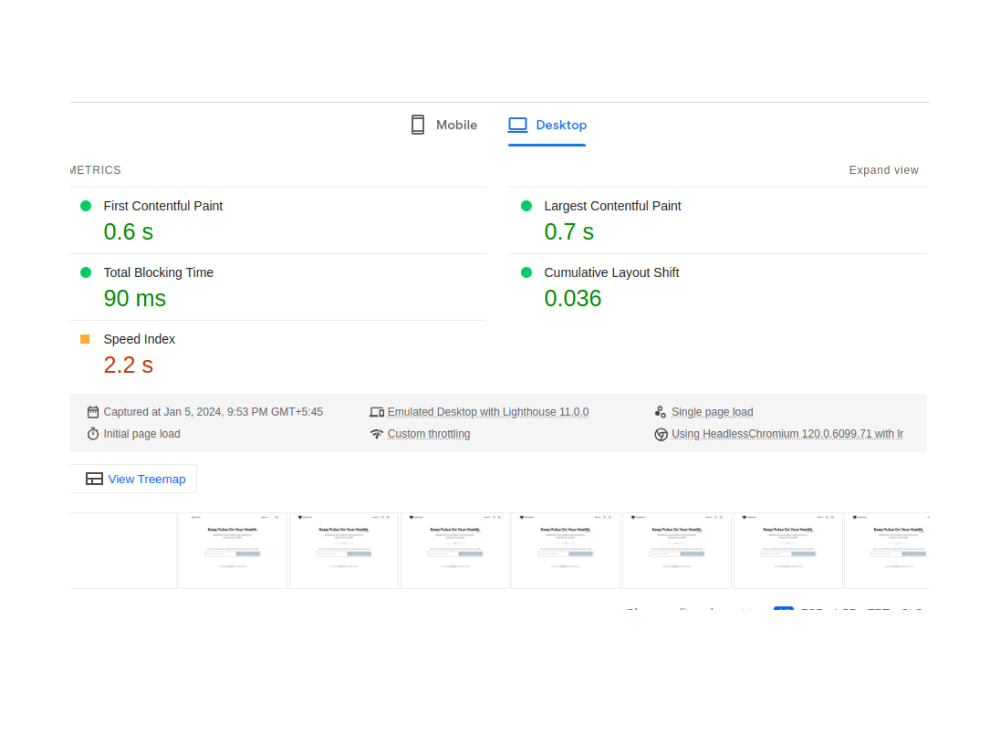Click the orange square beside Speed Index
Screen dimensions: 1000x750
tap(85, 339)
